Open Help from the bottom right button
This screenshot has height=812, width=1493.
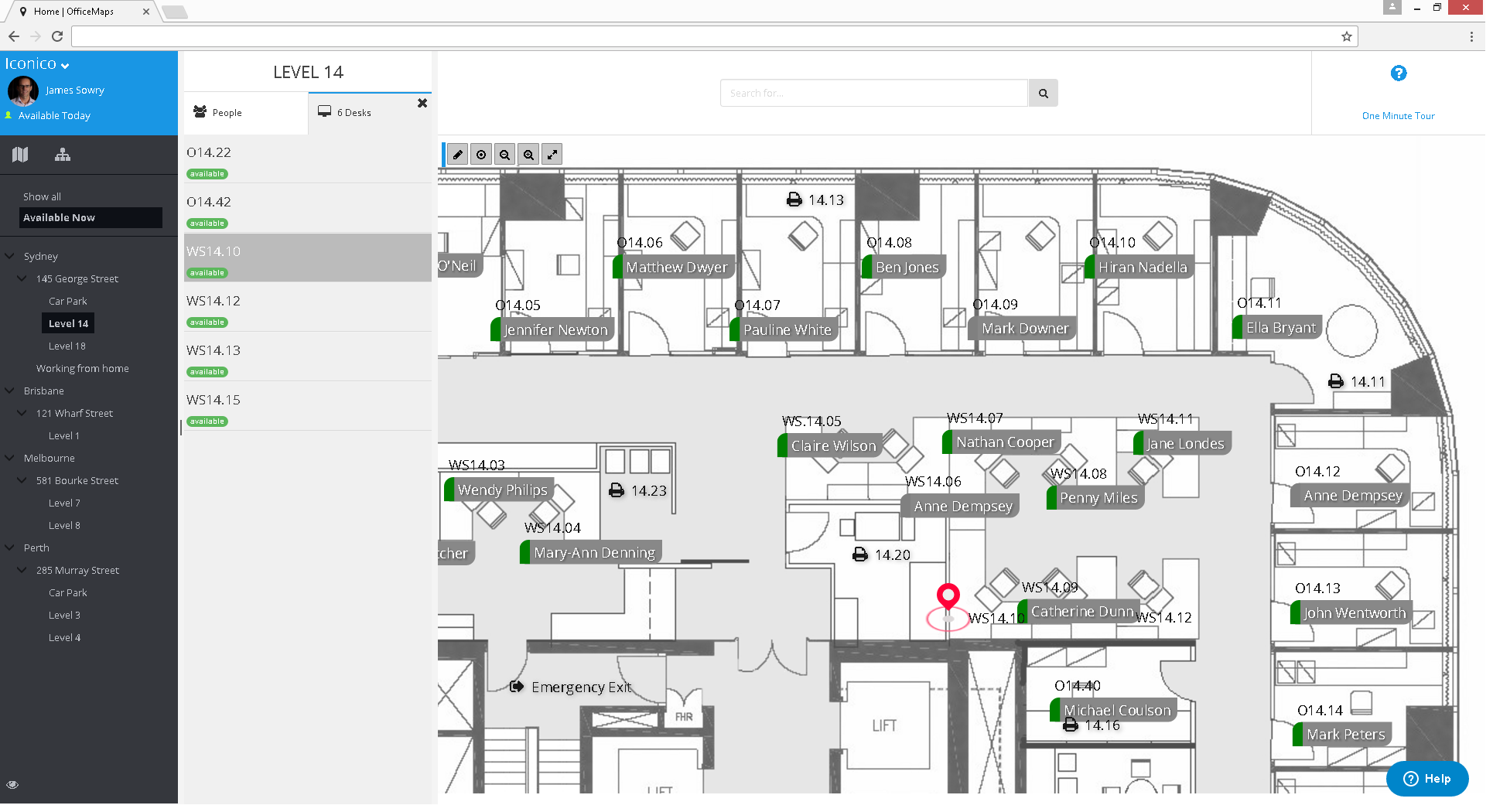click(1427, 779)
